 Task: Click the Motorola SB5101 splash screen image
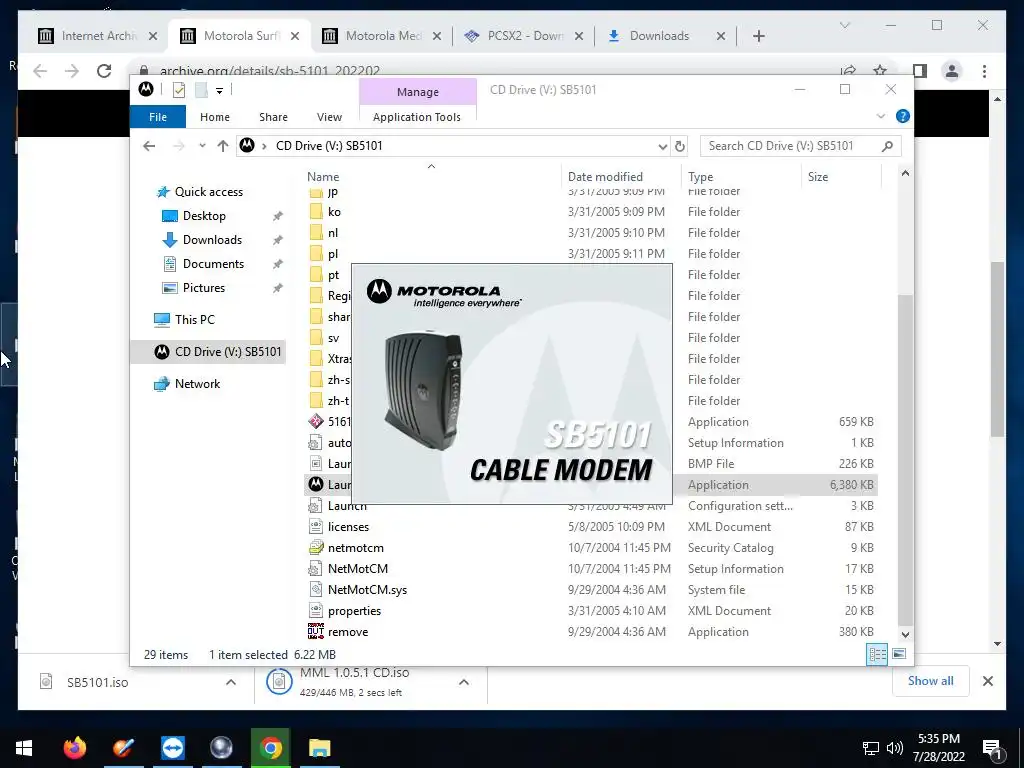point(512,384)
